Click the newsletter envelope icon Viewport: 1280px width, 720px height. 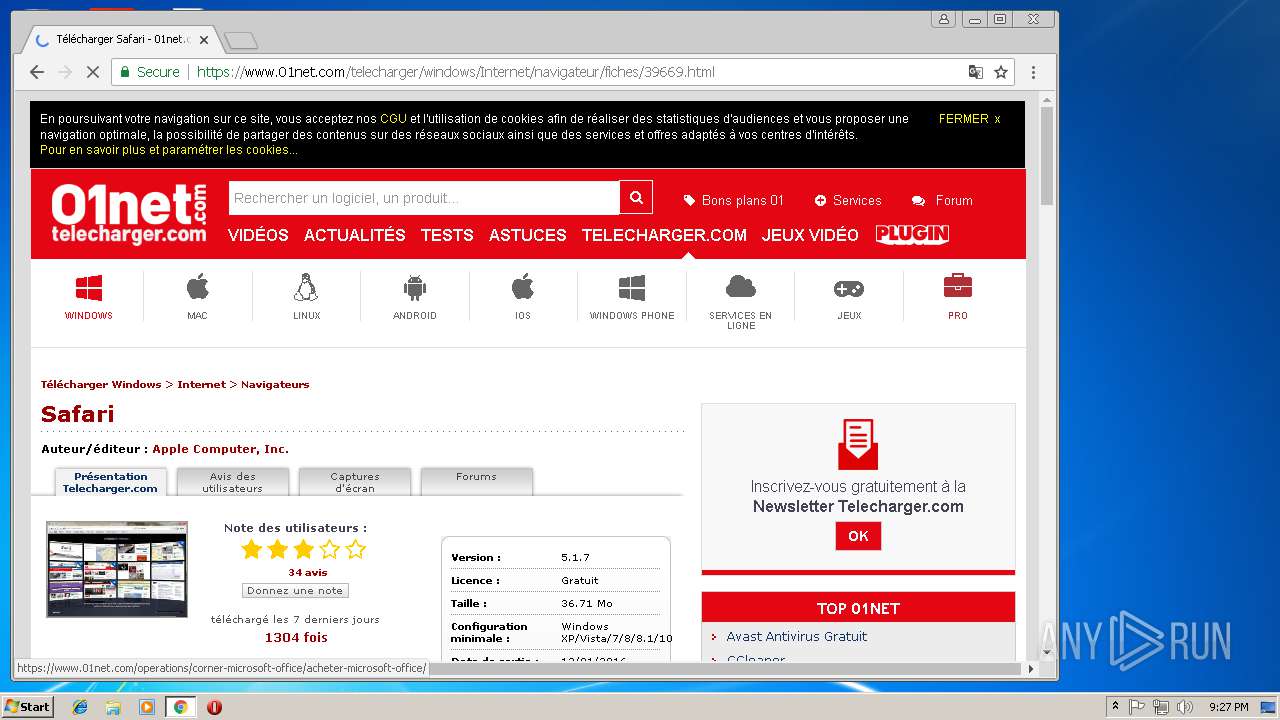point(858,444)
